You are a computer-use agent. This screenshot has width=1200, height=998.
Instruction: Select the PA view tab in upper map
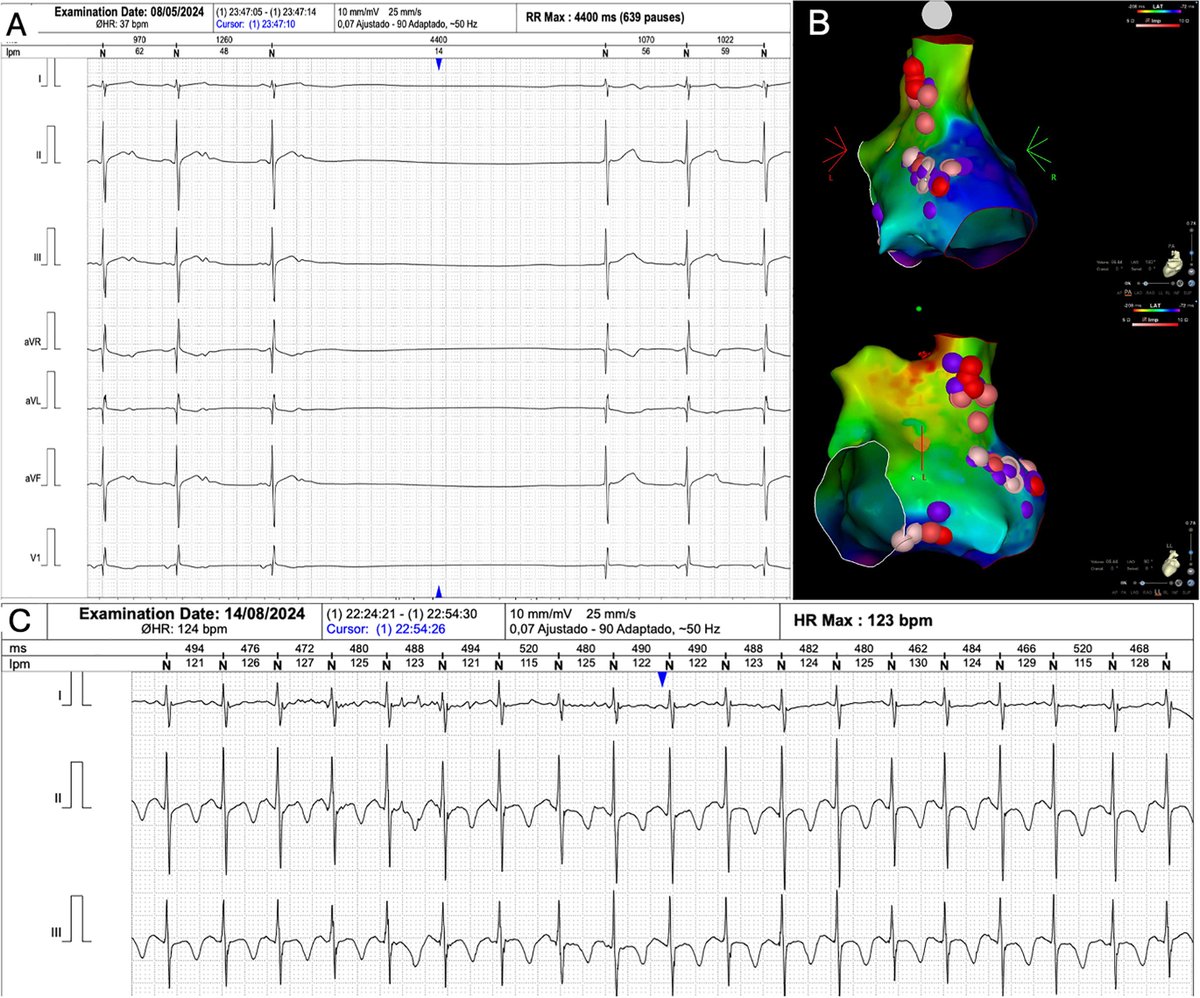pyautogui.click(x=1128, y=293)
